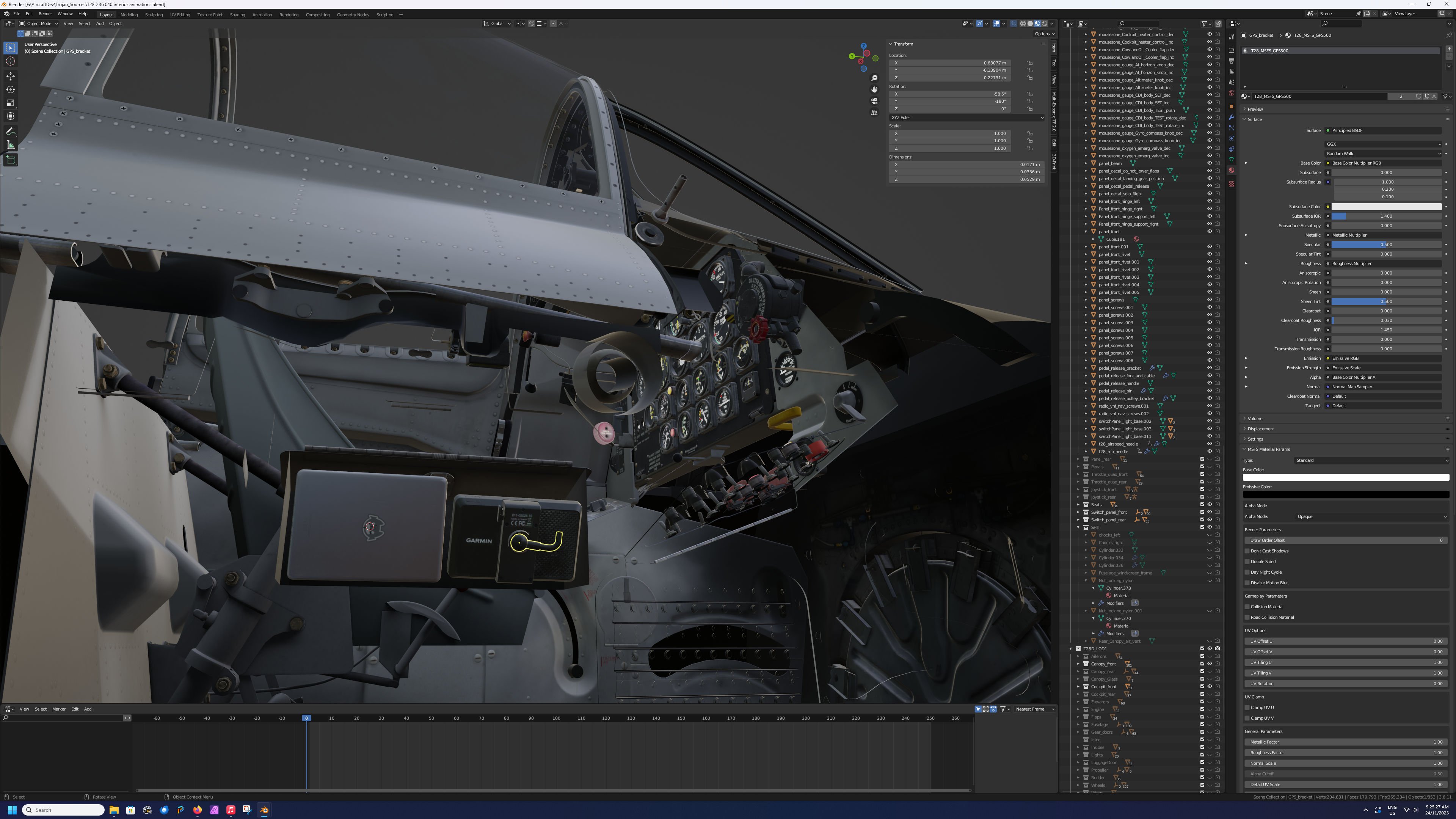Click the Normal Map Sampler link field

pos(1384,387)
